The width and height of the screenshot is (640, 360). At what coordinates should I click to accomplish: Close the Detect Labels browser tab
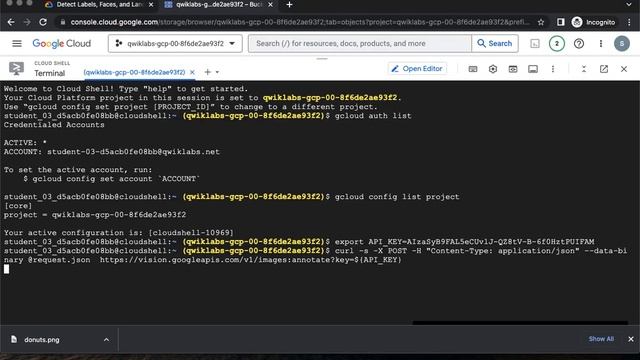coord(151,4)
